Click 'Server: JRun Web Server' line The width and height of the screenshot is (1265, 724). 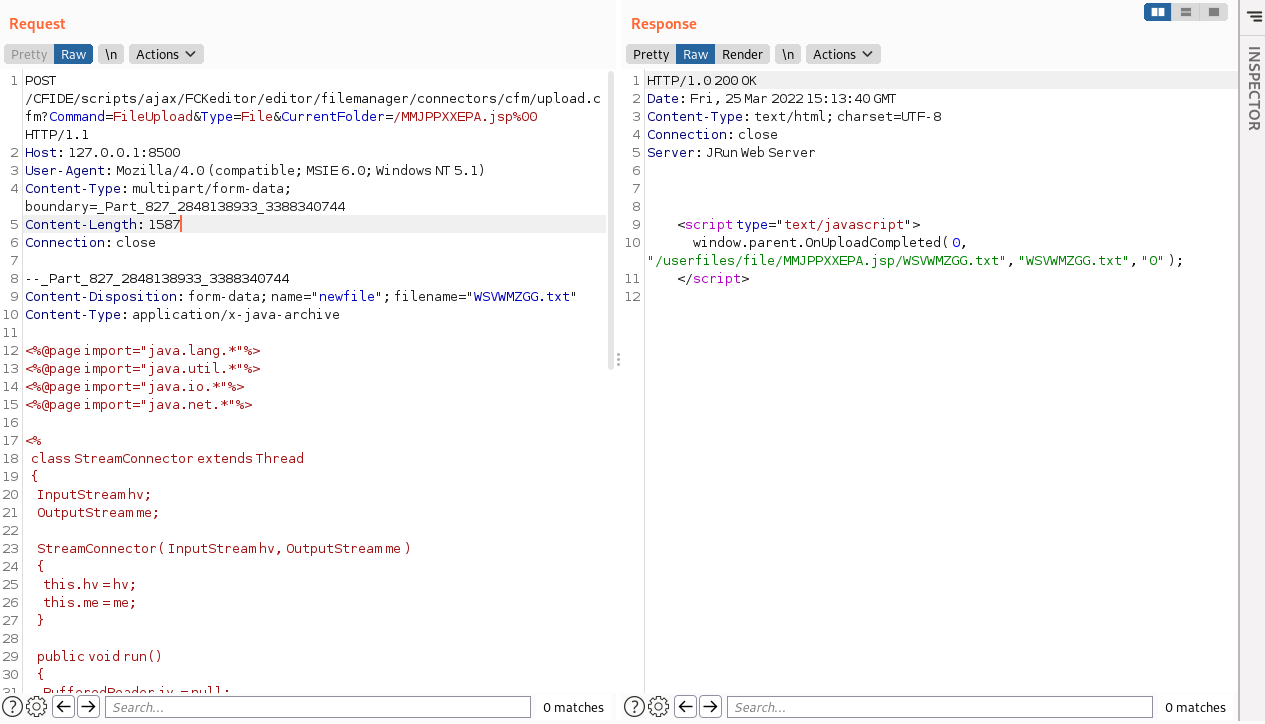click(x=731, y=152)
